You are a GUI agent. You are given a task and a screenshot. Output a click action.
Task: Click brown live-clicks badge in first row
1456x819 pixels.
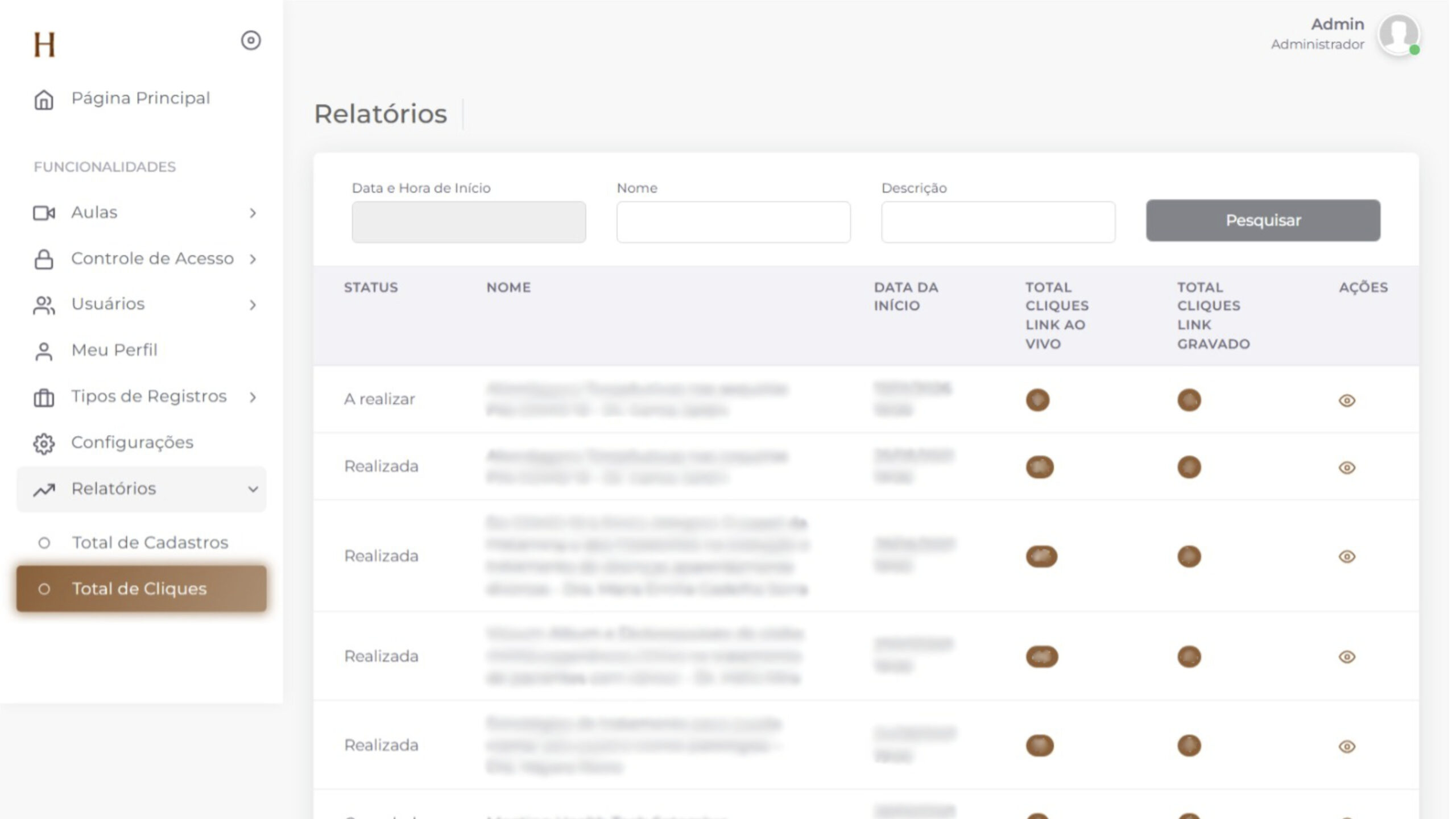coord(1037,400)
